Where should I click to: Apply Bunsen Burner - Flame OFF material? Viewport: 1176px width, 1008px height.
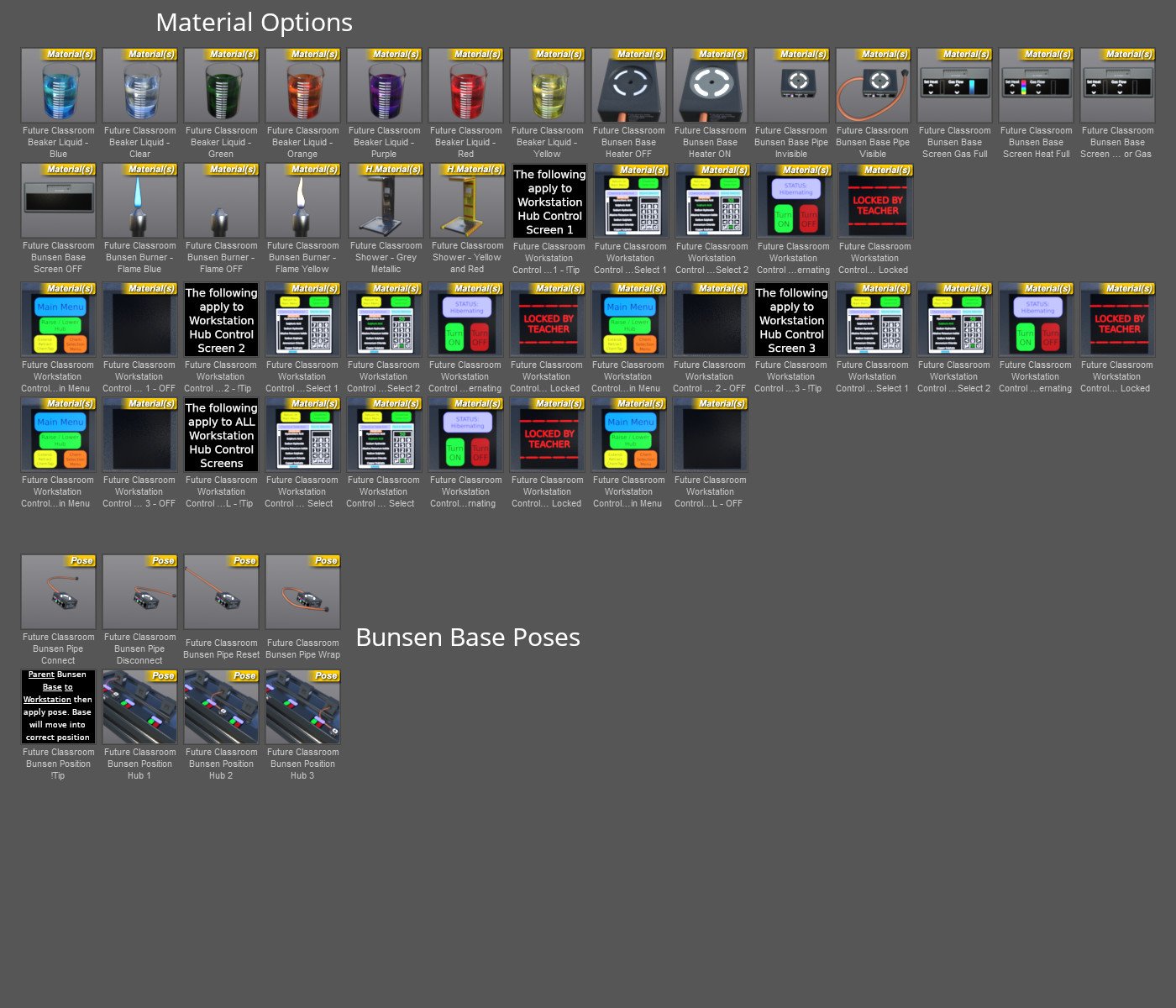click(x=221, y=200)
